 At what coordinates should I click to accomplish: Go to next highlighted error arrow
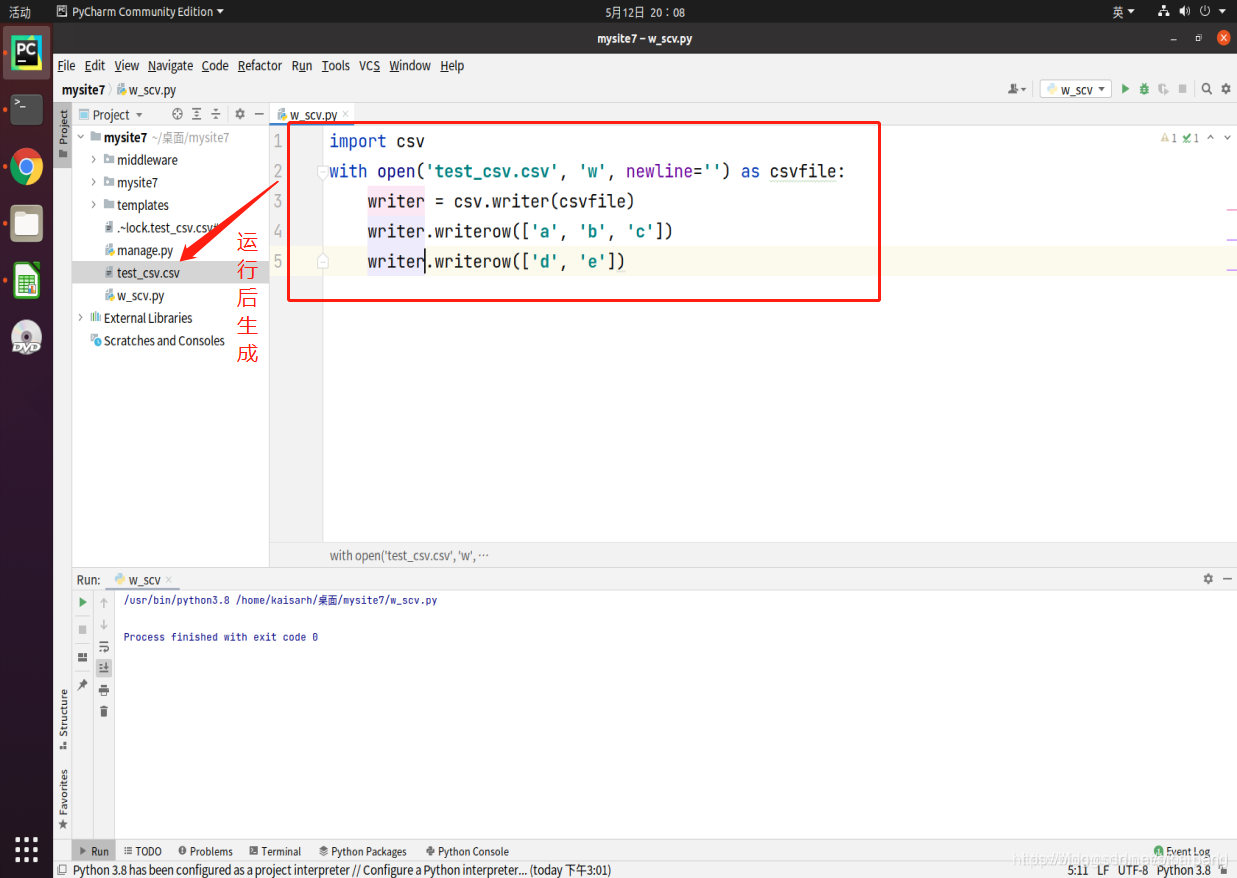(x=1227, y=138)
